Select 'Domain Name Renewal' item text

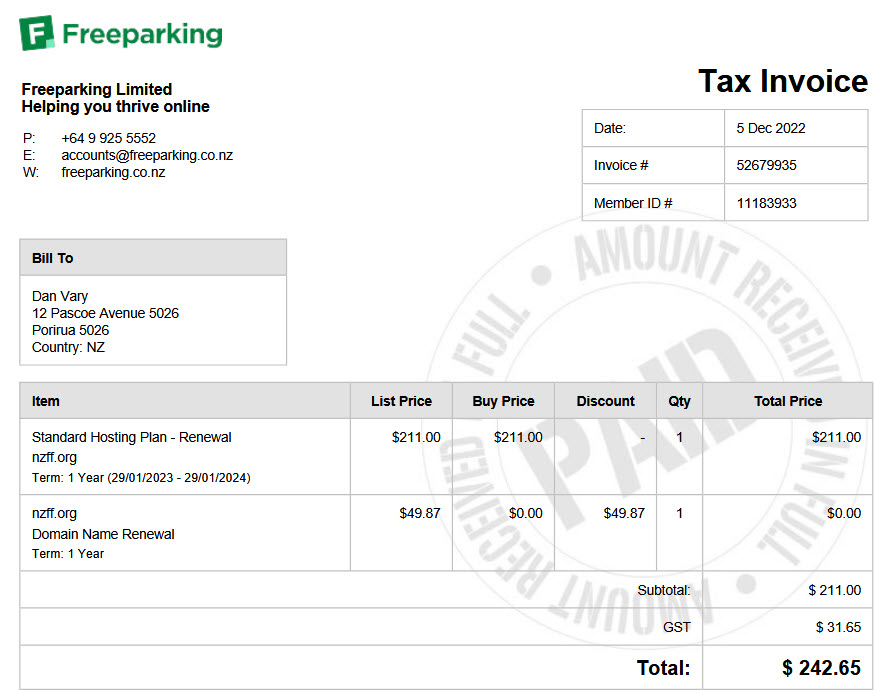(x=103, y=534)
